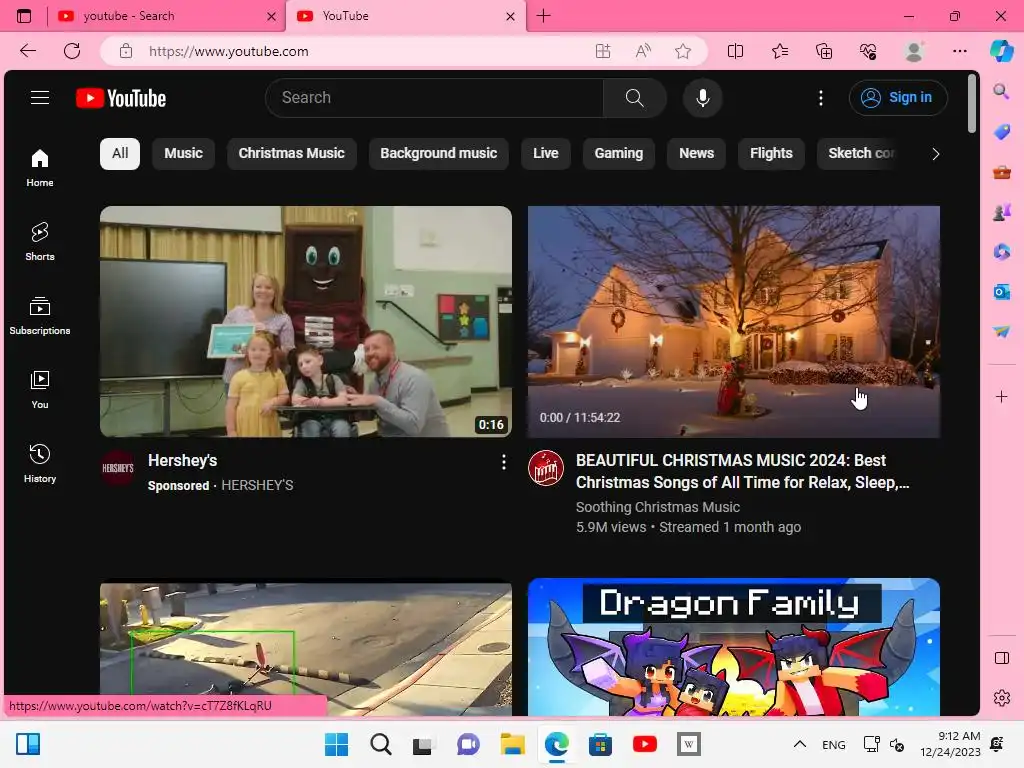
Task: Open the street scene video thumbnail
Action: tap(306, 649)
